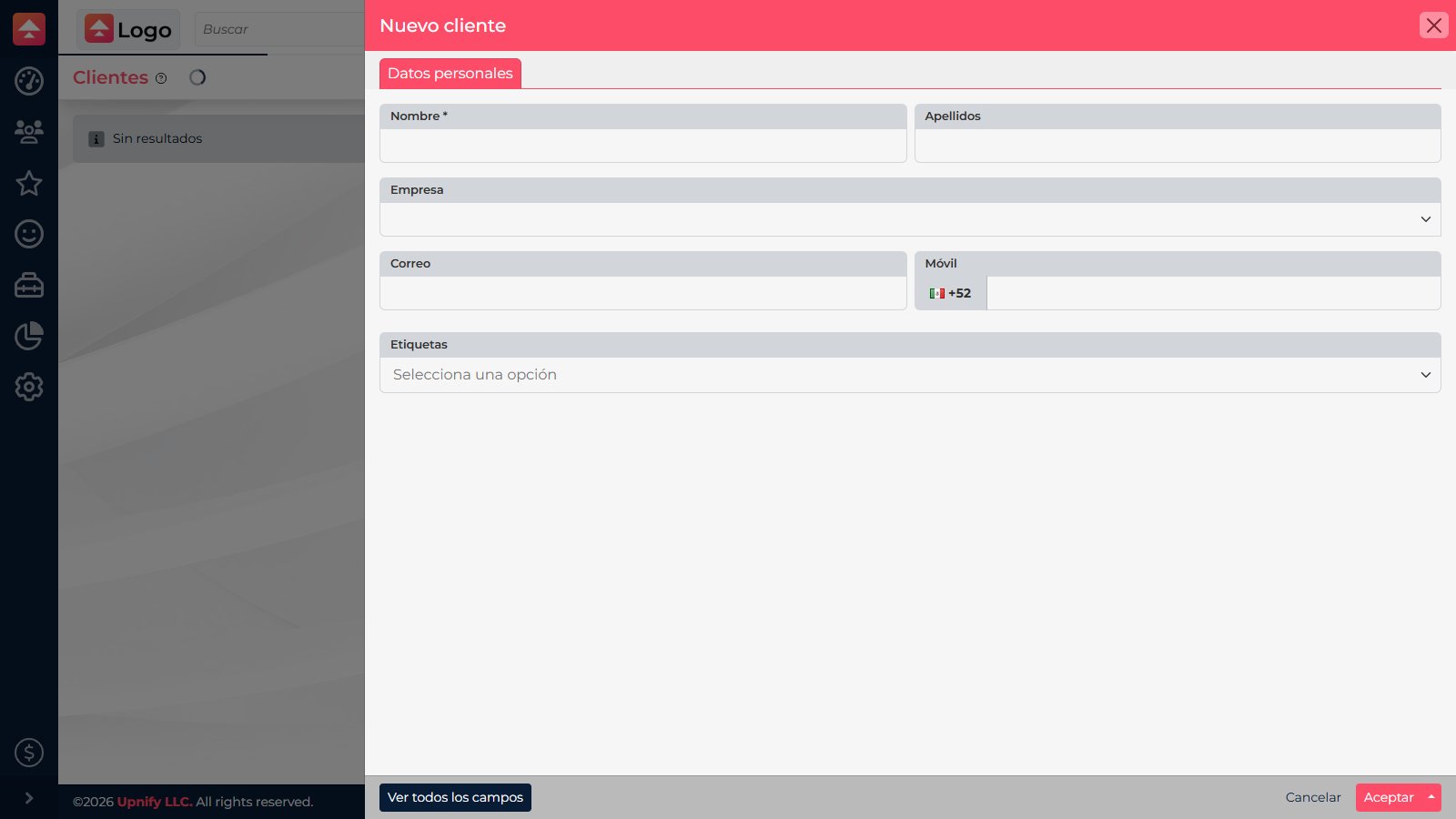Open the star favorites icon in sidebar
Image resolution: width=1456 pixels, height=819 pixels.
[x=29, y=183]
